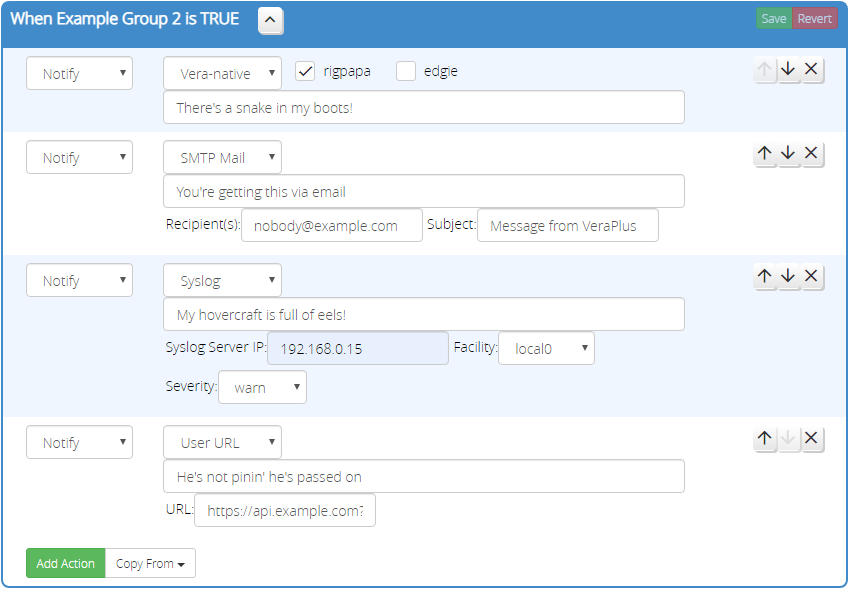Click the Save button
Image resolution: width=850 pixels, height=591 pixels.
[x=773, y=18]
